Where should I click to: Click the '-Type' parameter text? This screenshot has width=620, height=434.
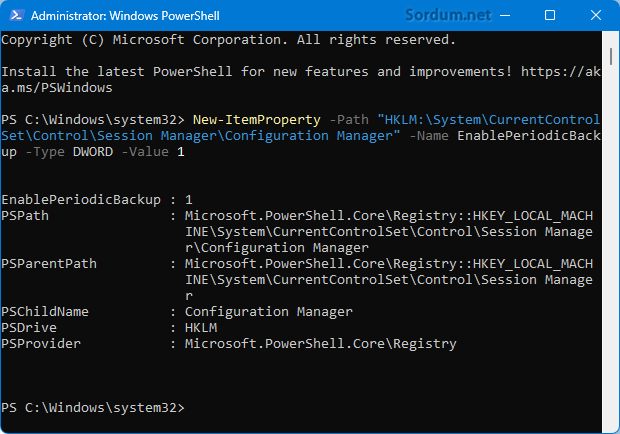(x=45, y=152)
